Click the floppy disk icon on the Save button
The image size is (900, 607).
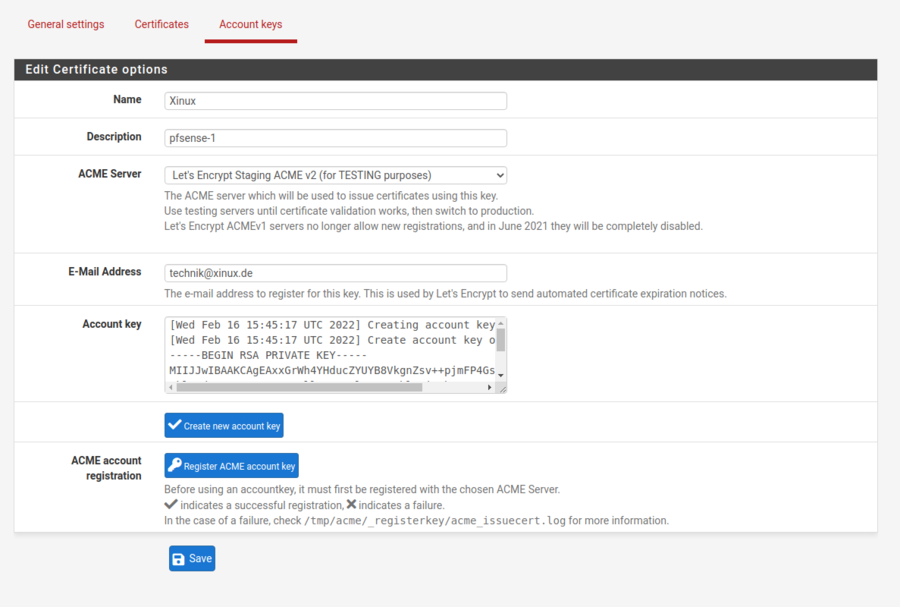tap(180, 558)
